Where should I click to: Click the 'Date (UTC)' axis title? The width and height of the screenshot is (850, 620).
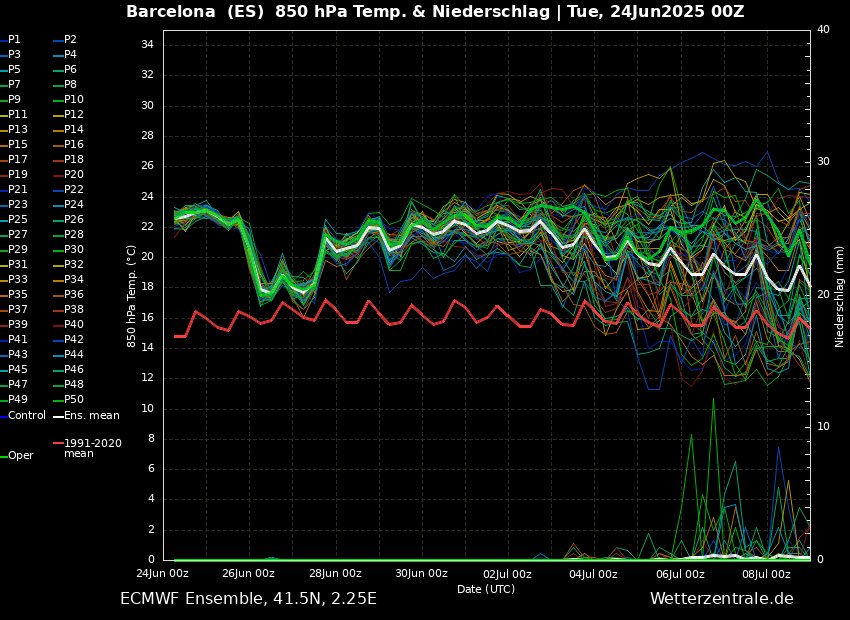486,589
